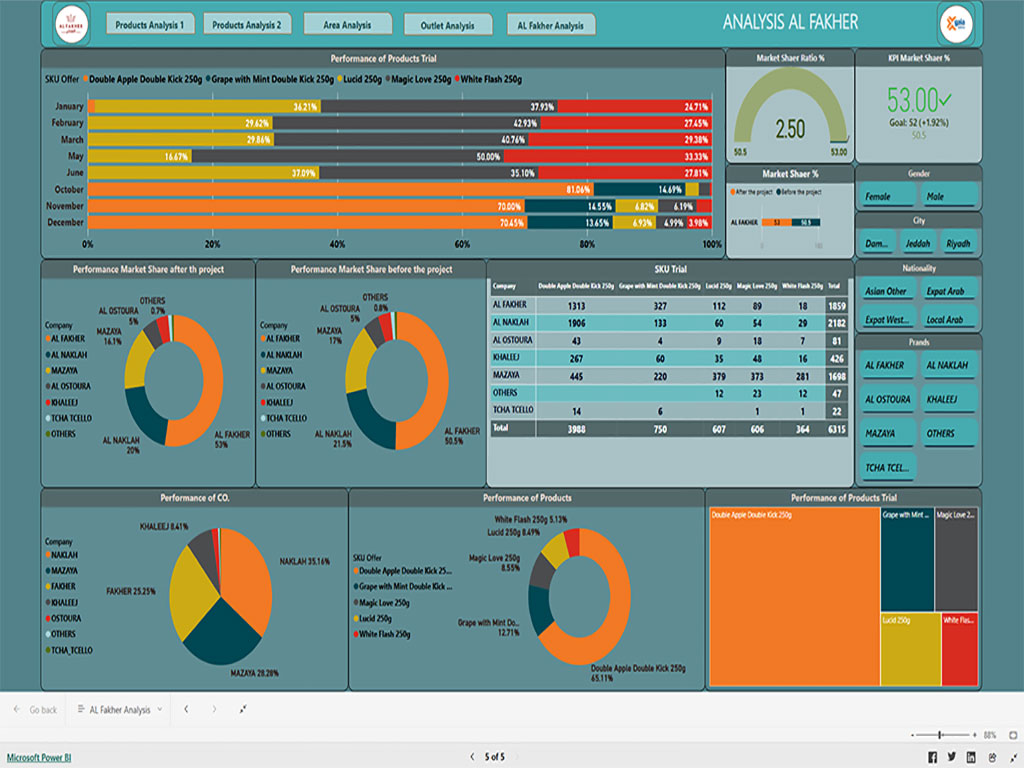Select the MAZAYA row in SKU Trial table

tap(669, 376)
